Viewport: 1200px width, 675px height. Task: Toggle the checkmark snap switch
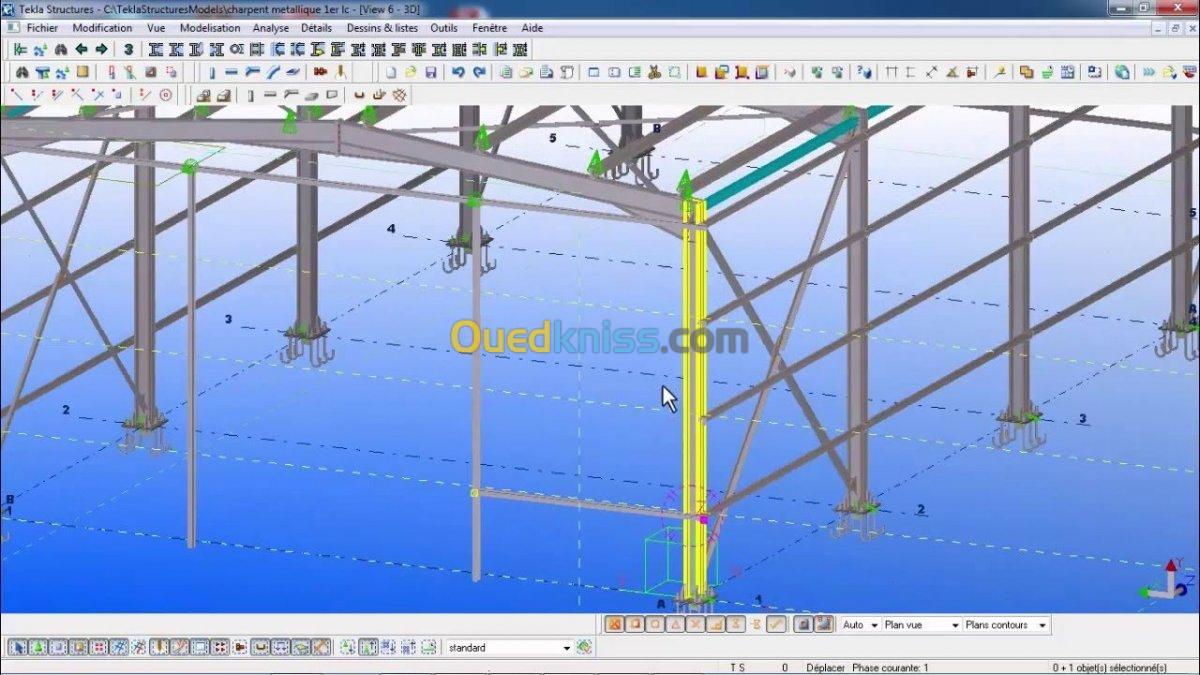click(774, 625)
